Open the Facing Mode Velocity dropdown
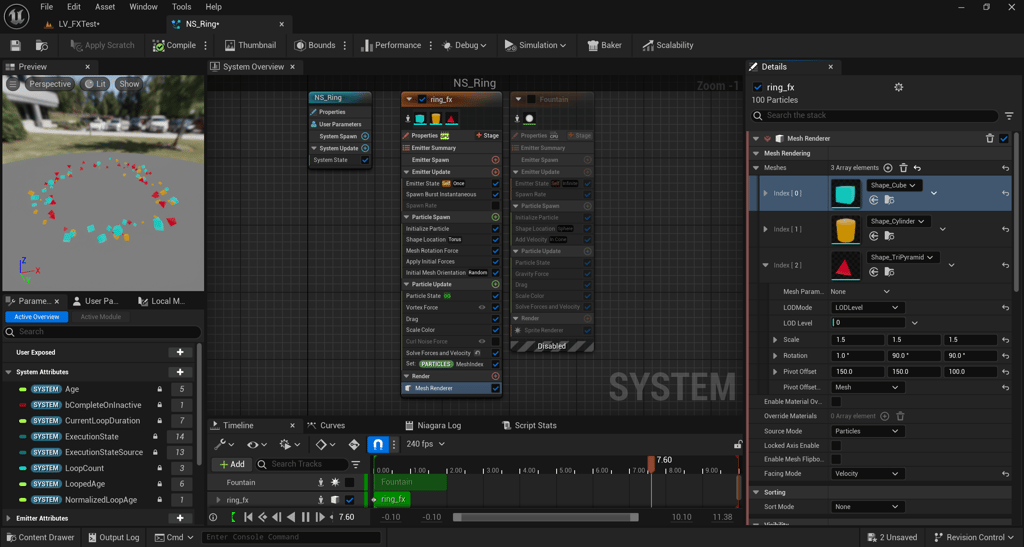The width and height of the screenshot is (1024, 547). [x=866, y=474]
